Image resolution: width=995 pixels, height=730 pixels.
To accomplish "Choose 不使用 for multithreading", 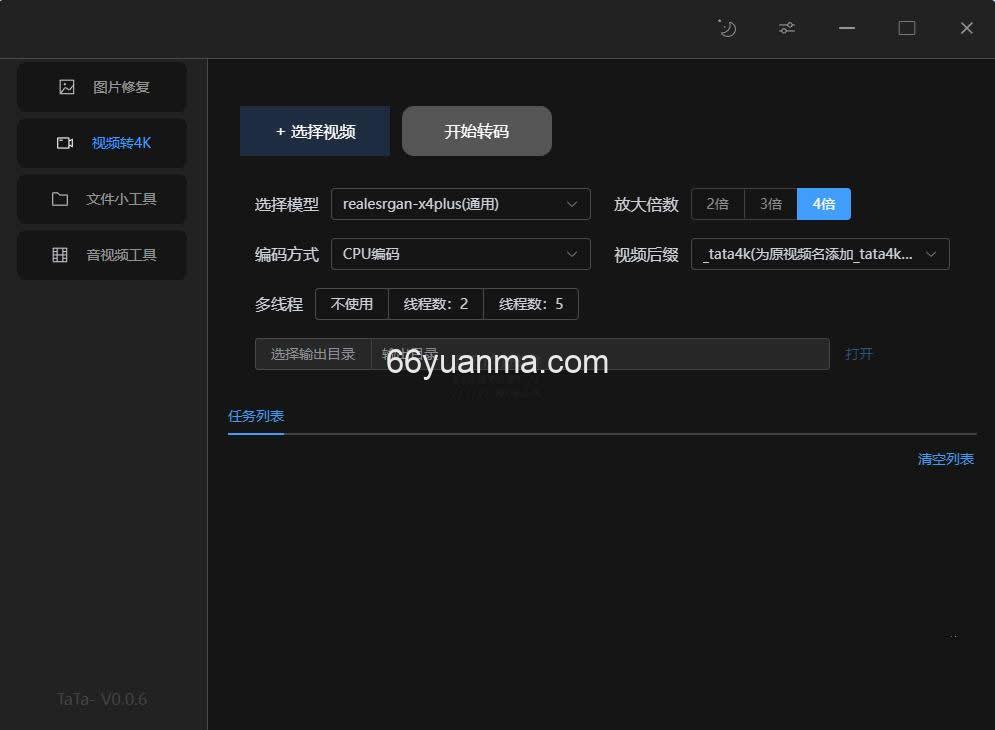I will coord(351,303).
